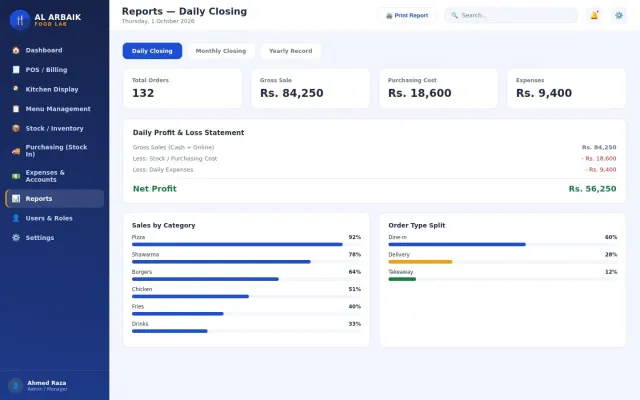Image resolution: width=640 pixels, height=400 pixels.
Task: Click the Menu Management clipboard icon
Action: [x=16, y=109]
